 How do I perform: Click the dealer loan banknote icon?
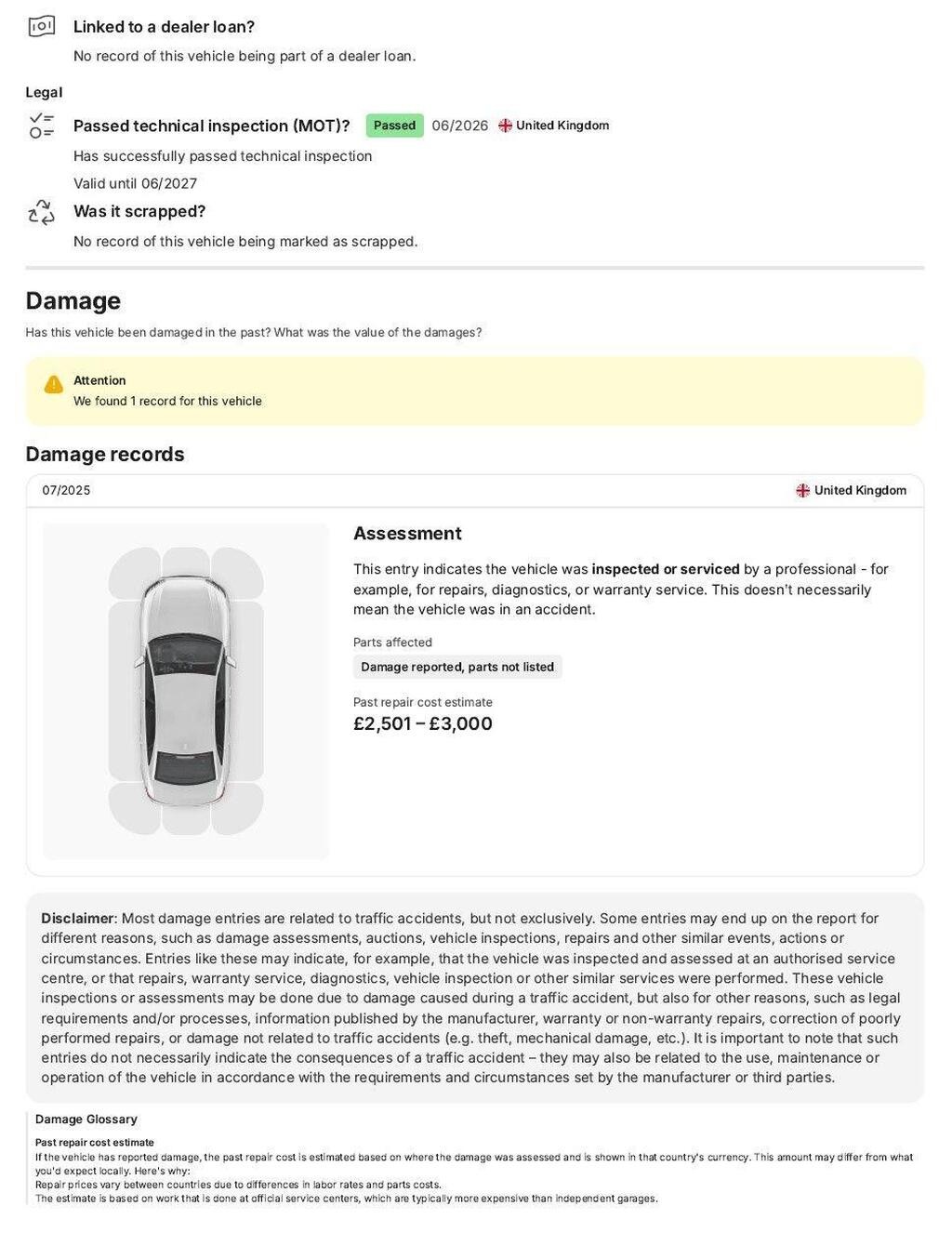[x=42, y=26]
